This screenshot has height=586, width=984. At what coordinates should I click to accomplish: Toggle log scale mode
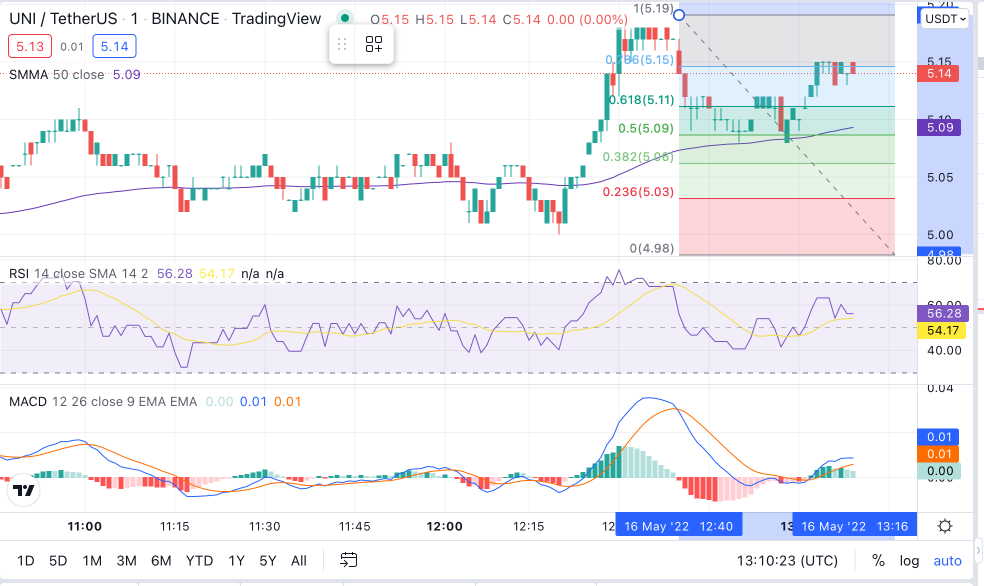coord(909,560)
